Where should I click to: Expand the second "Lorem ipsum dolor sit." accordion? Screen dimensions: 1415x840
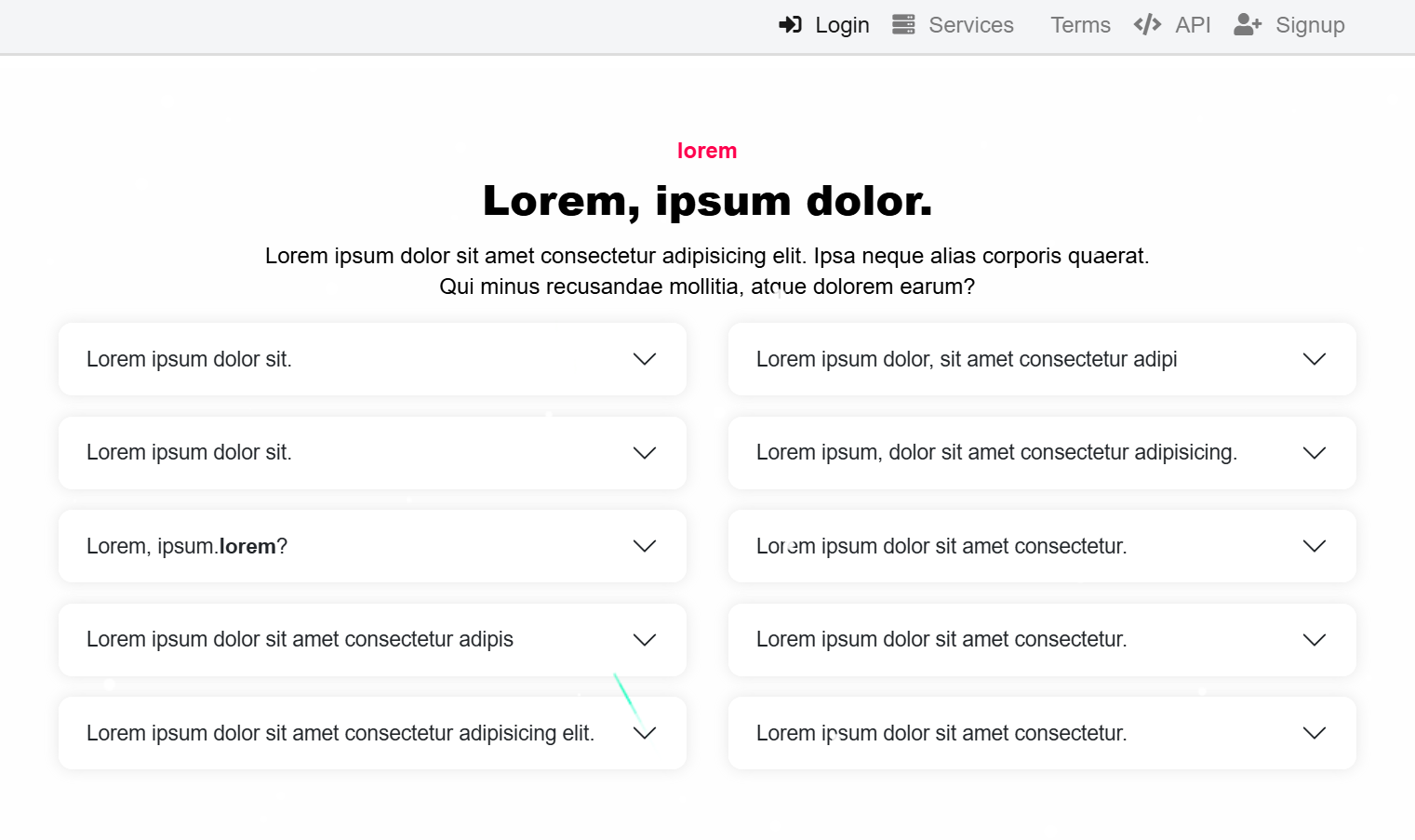pyautogui.click(x=189, y=453)
